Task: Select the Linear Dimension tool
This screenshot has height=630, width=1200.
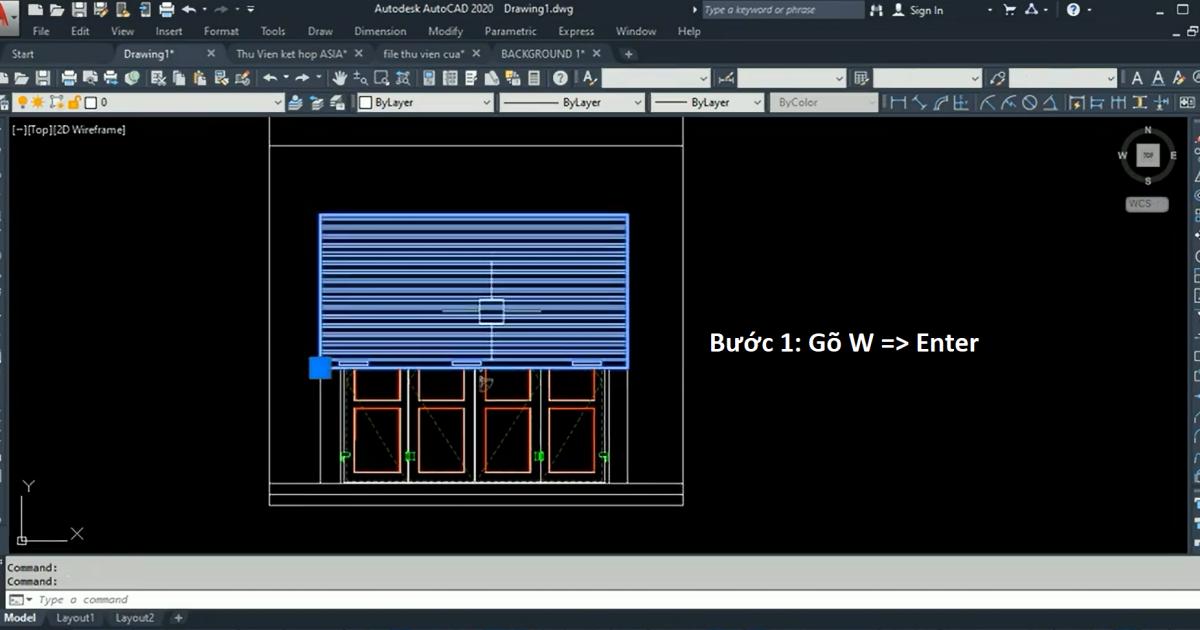Action: point(897,102)
